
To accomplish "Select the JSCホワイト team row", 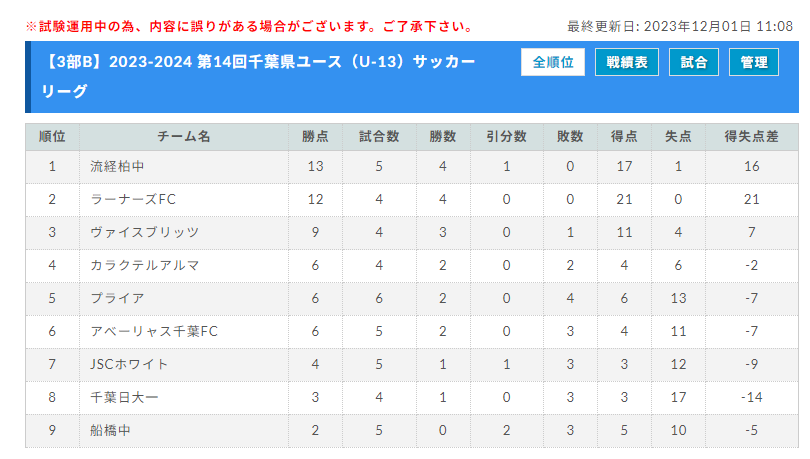I will (x=412, y=365).
